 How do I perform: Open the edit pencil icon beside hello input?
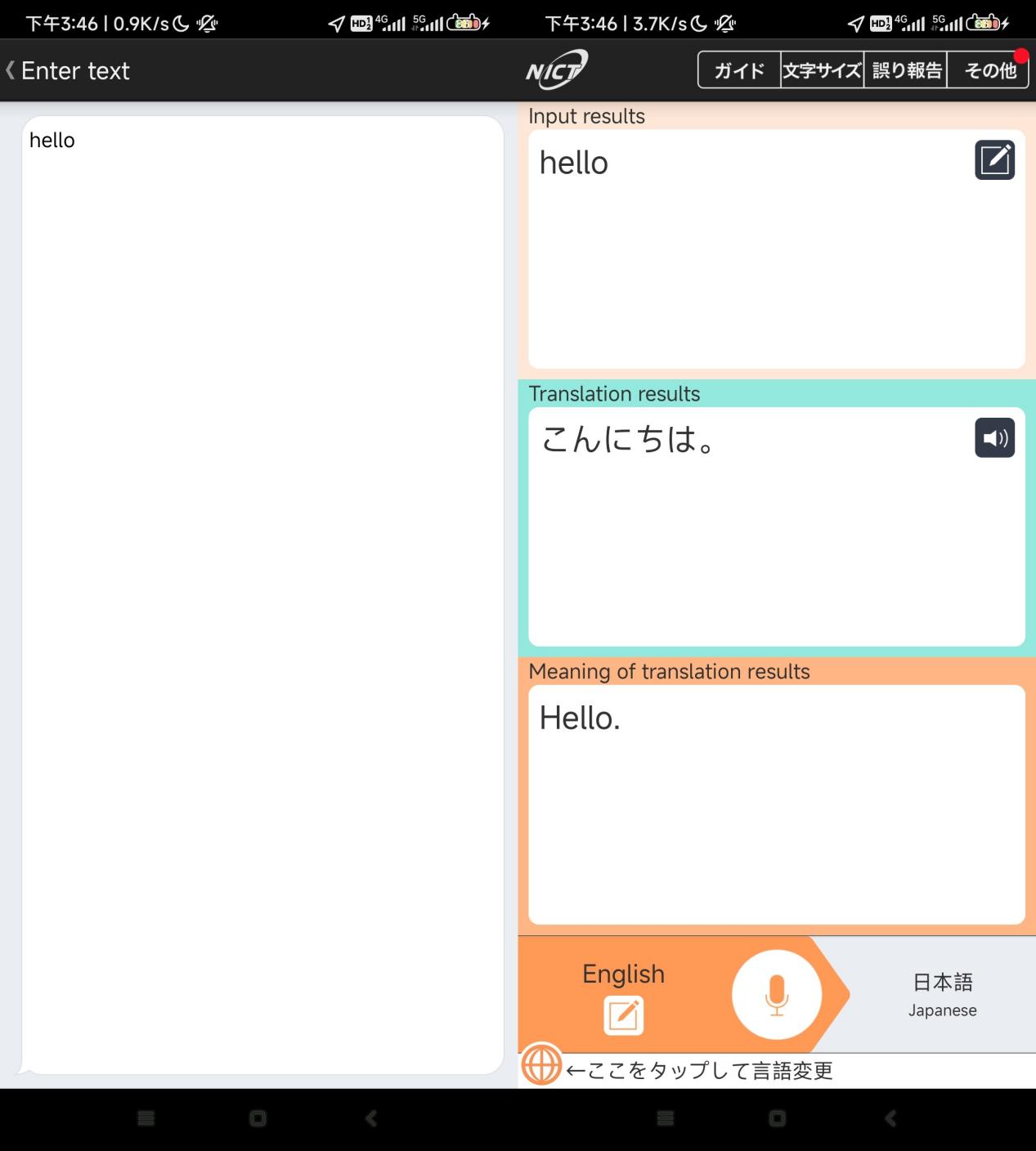[993, 160]
